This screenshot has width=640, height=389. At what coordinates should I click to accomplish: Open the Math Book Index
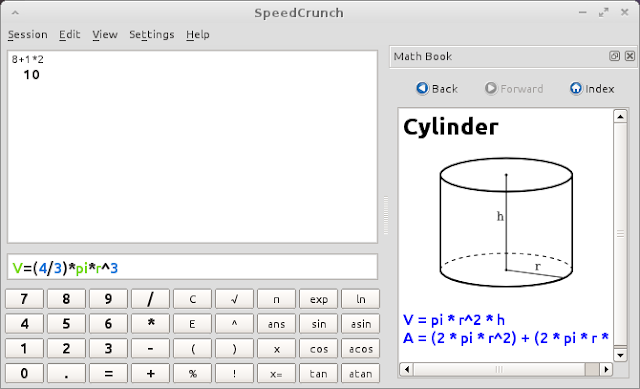pos(592,89)
